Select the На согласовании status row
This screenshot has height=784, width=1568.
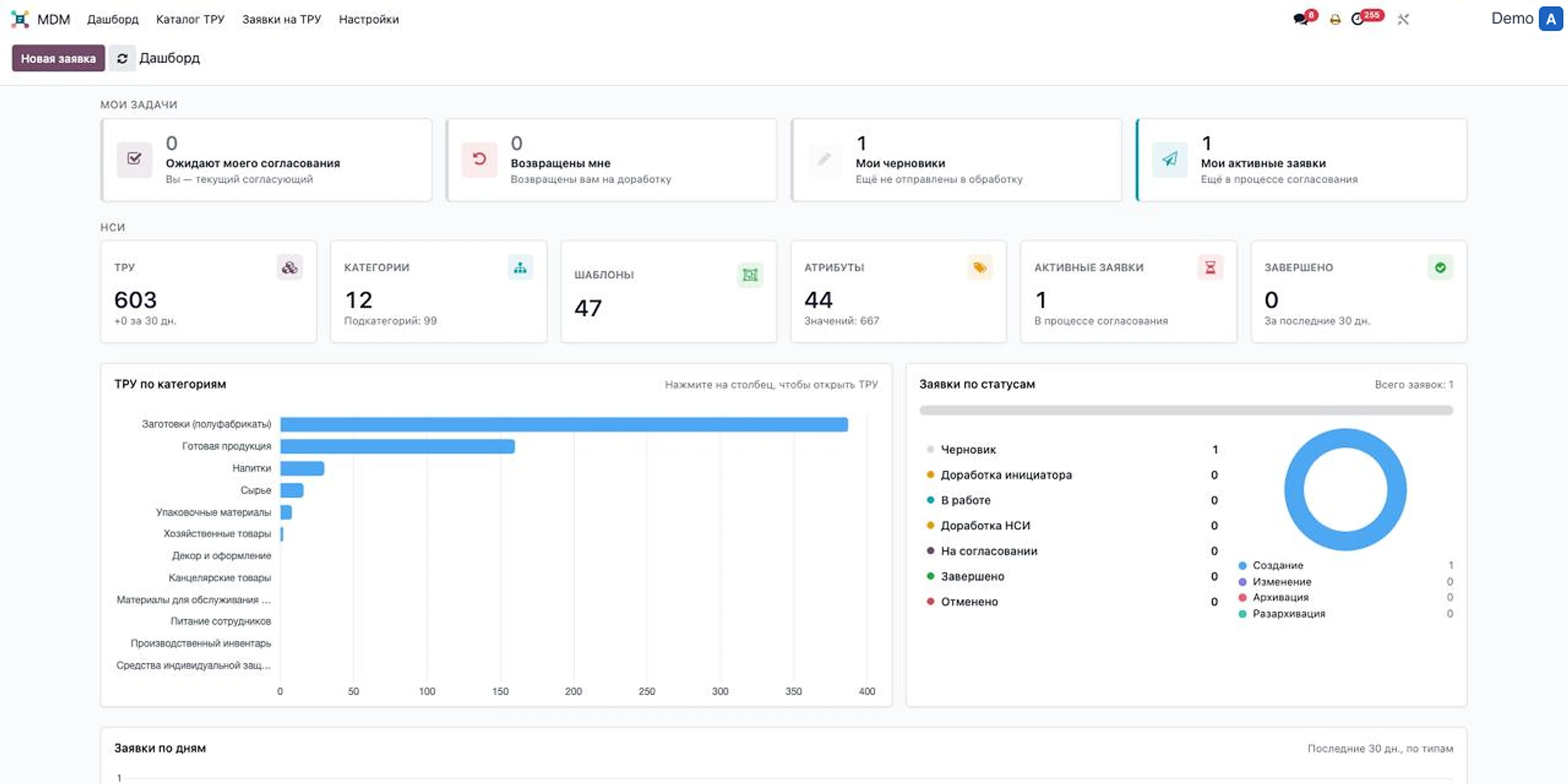pyautogui.click(x=1072, y=551)
